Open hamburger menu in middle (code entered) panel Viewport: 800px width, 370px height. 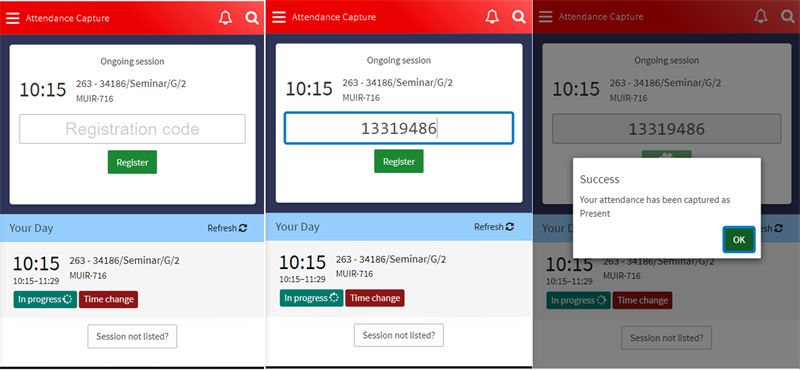point(279,17)
